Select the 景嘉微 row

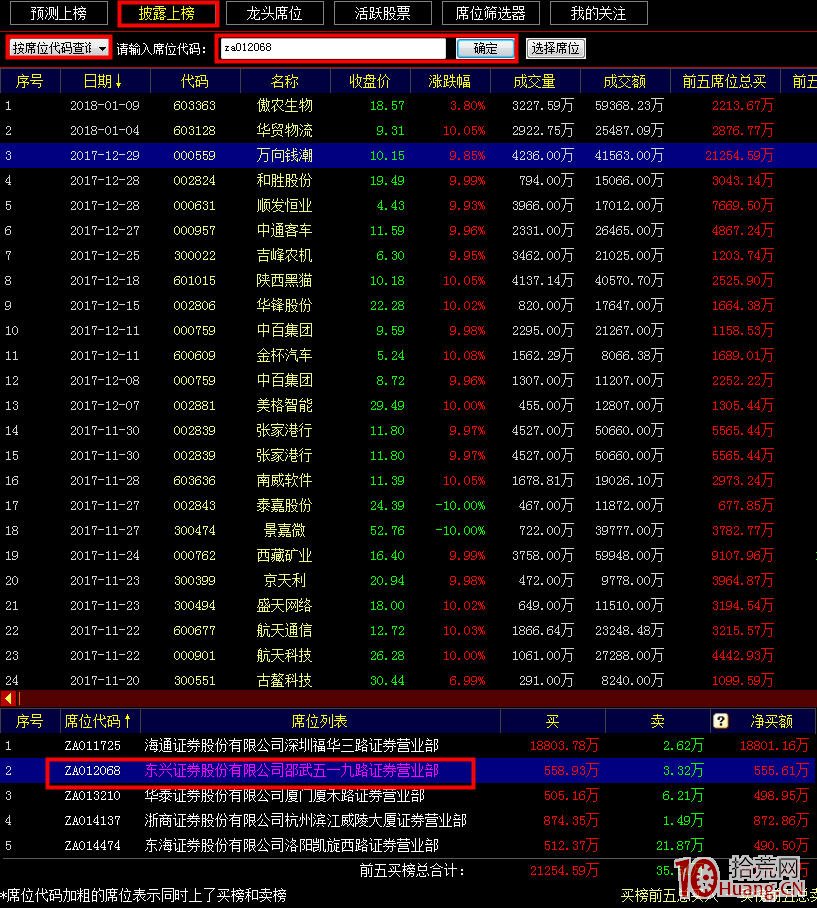(x=408, y=530)
